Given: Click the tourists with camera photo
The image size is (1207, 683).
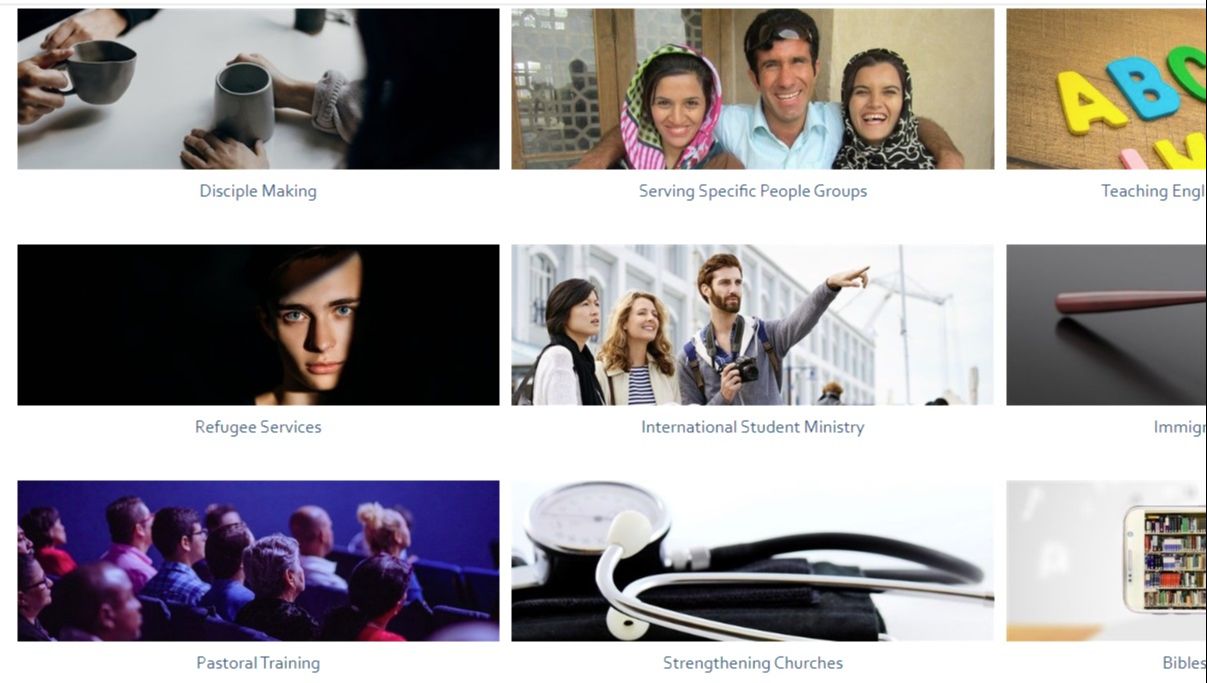Looking at the screenshot, I should pyautogui.click(x=753, y=325).
